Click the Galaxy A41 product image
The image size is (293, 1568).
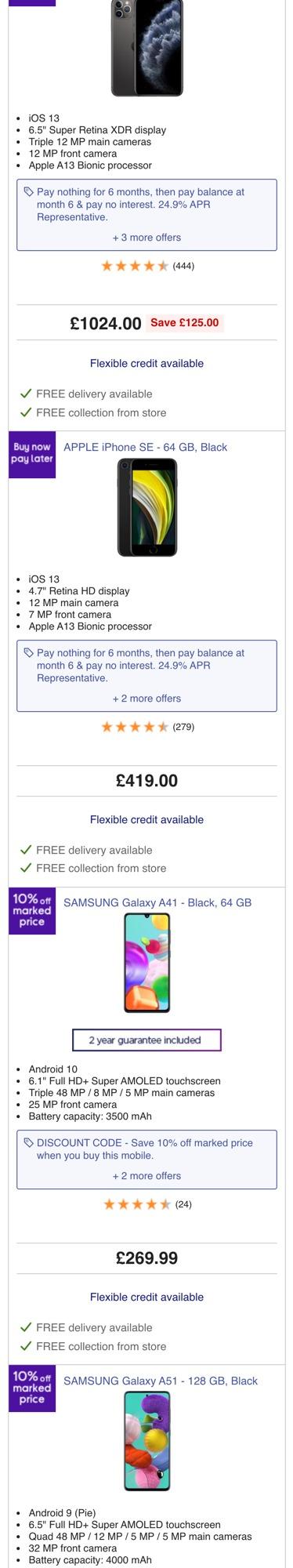click(x=147, y=963)
